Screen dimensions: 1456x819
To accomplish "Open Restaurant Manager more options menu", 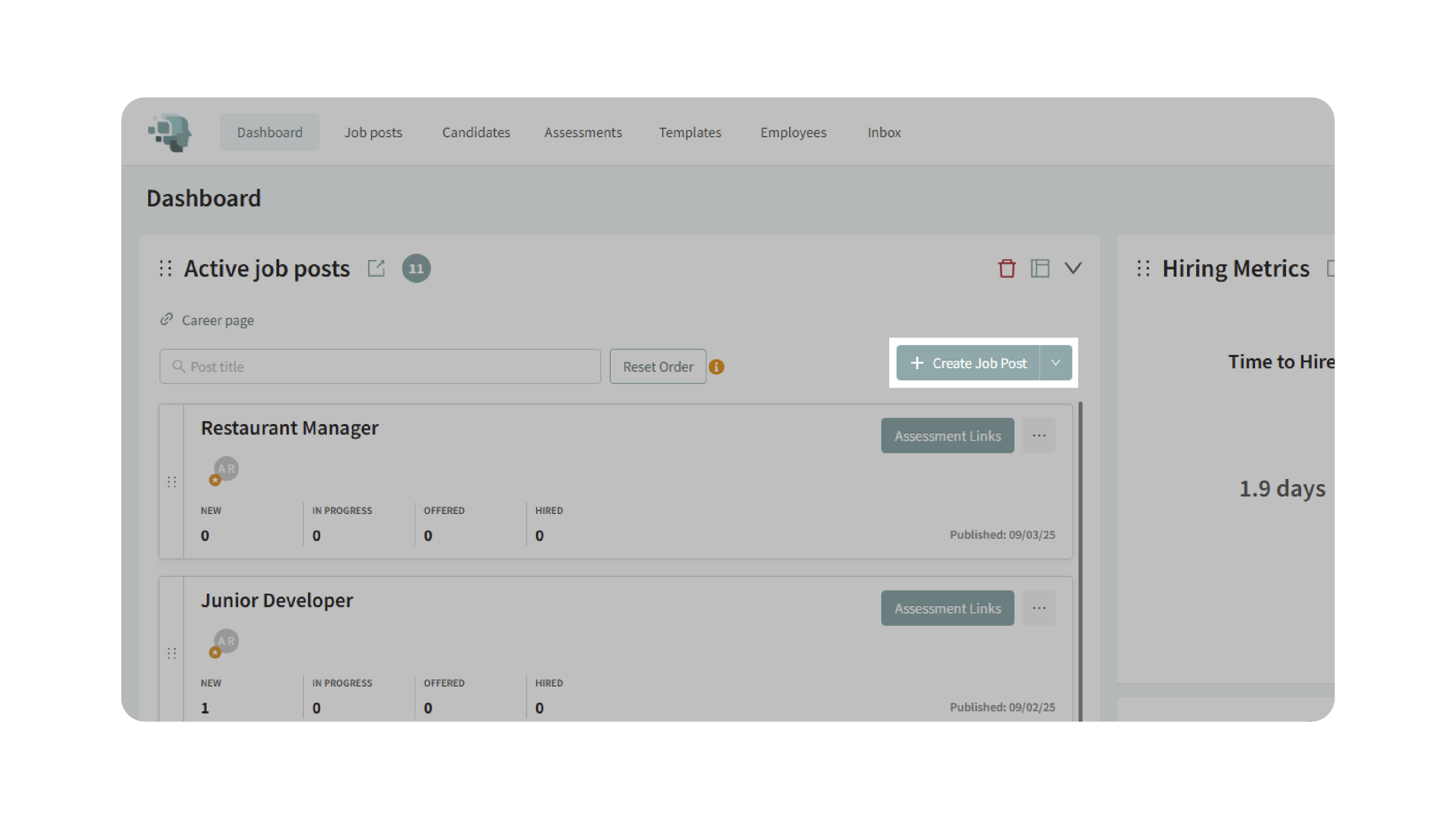I will 1039,435.
